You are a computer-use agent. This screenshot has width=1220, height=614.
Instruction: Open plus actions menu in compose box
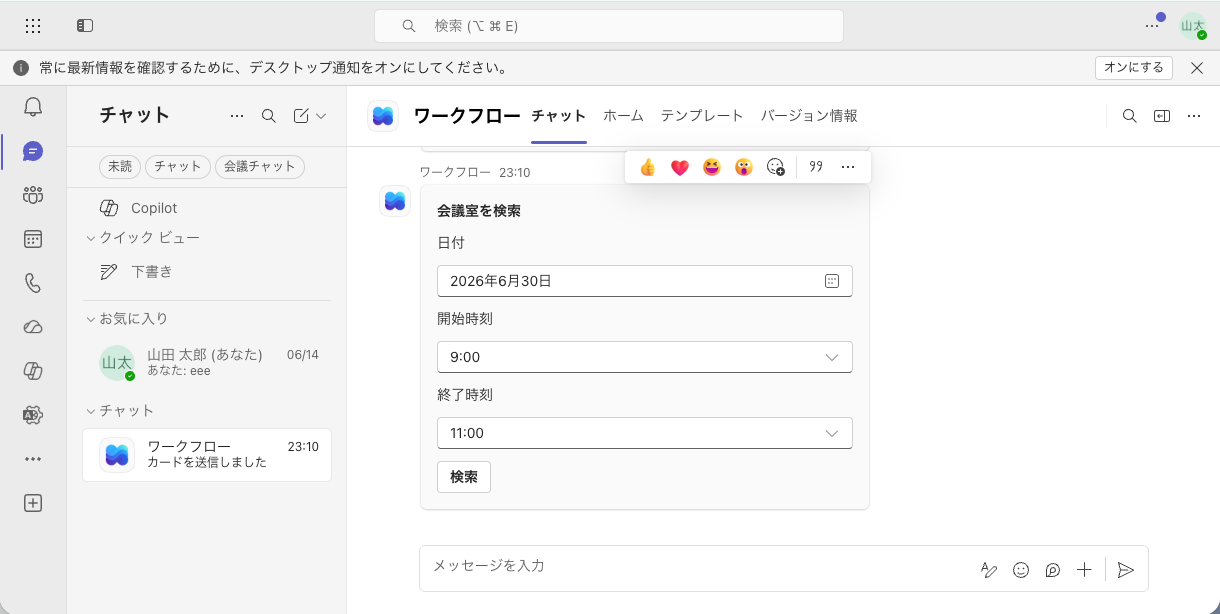pos(1085,570)
